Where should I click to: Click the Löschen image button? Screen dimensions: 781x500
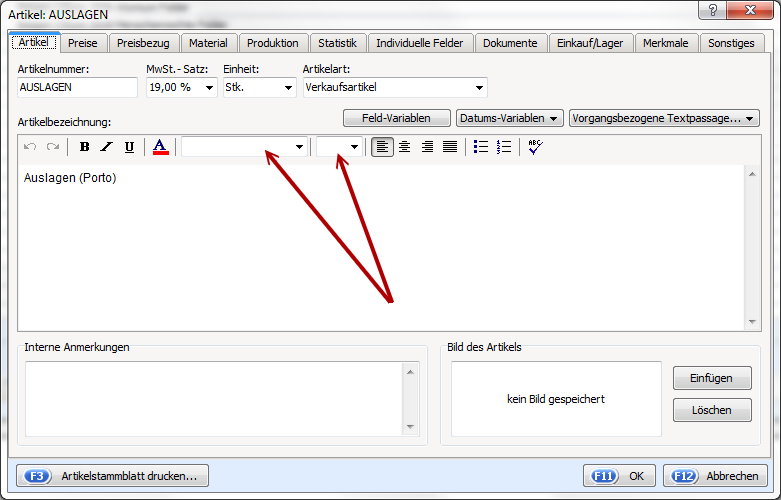712,410
